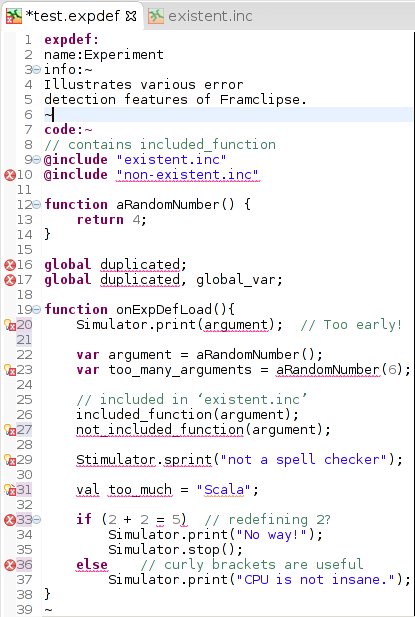Collapse the if statement at line 33
The width and height of the screenshot is (415, 617).
tap(37, 520)
